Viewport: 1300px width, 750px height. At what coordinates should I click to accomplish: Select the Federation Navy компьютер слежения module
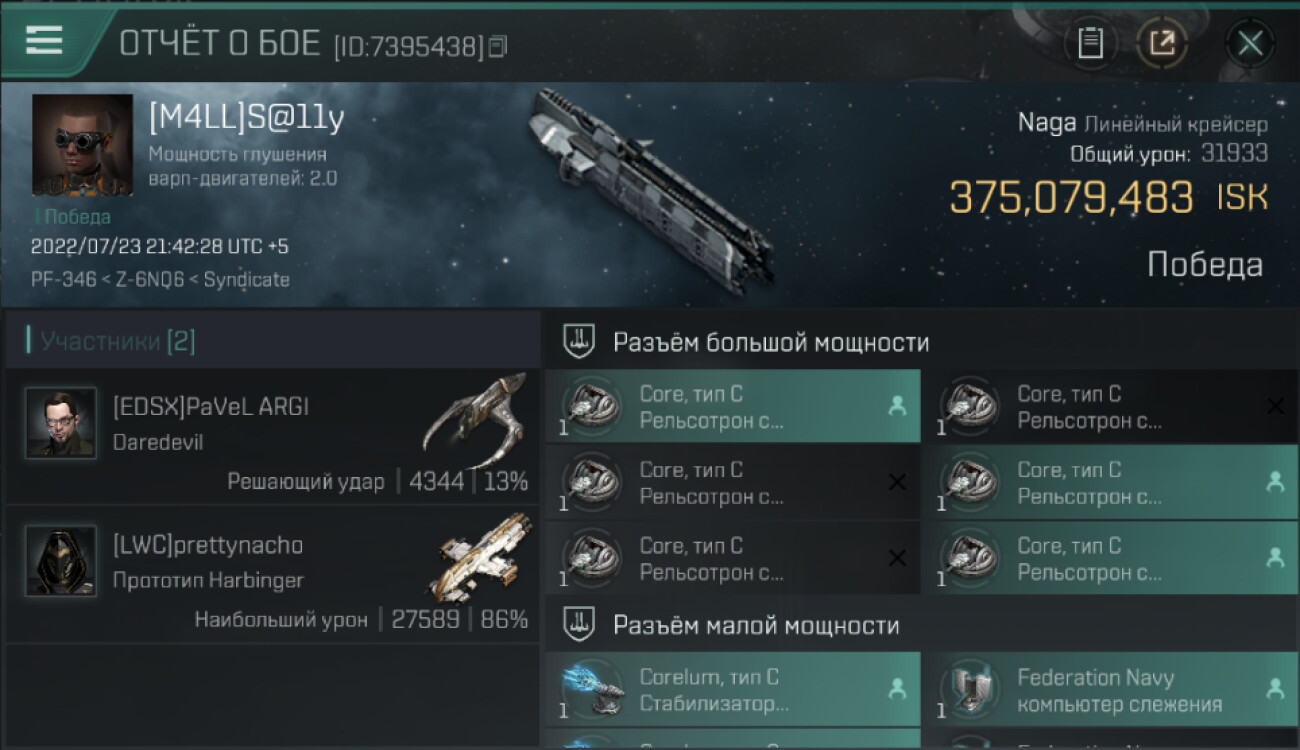click(1110, 690)
